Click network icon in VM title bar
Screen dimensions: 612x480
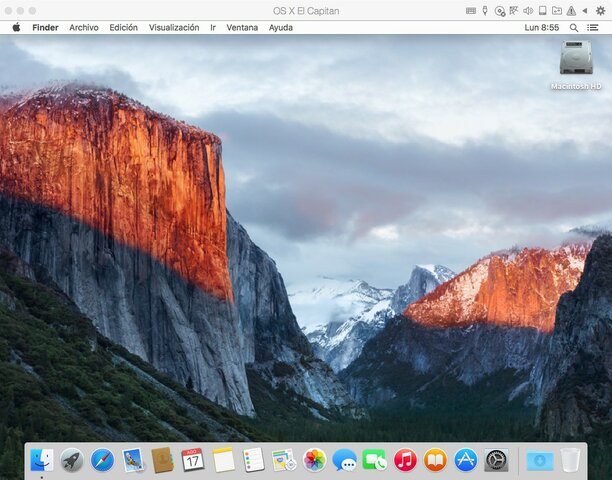pyautogui.click(x=514, y=11)
